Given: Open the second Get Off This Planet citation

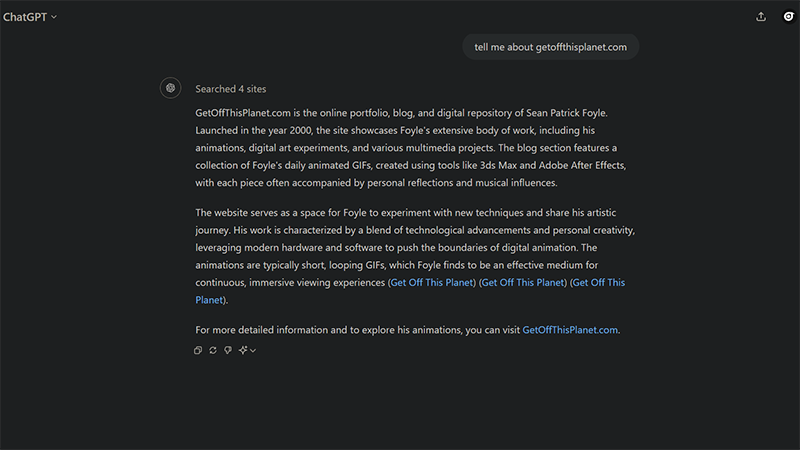Looking at the screenshot, I should coord(523,282).
